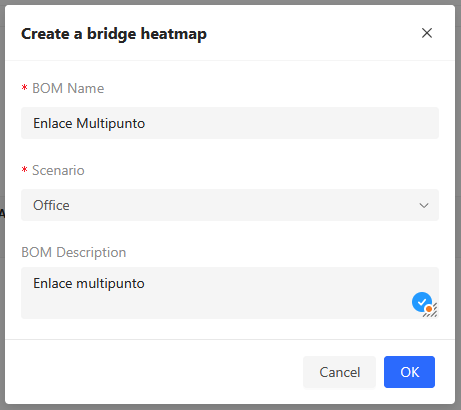Place cursor on Enlace Multipunto name text
Image resolution: width=461 pixels, height=410 pixels.
(x=89, y=124)
